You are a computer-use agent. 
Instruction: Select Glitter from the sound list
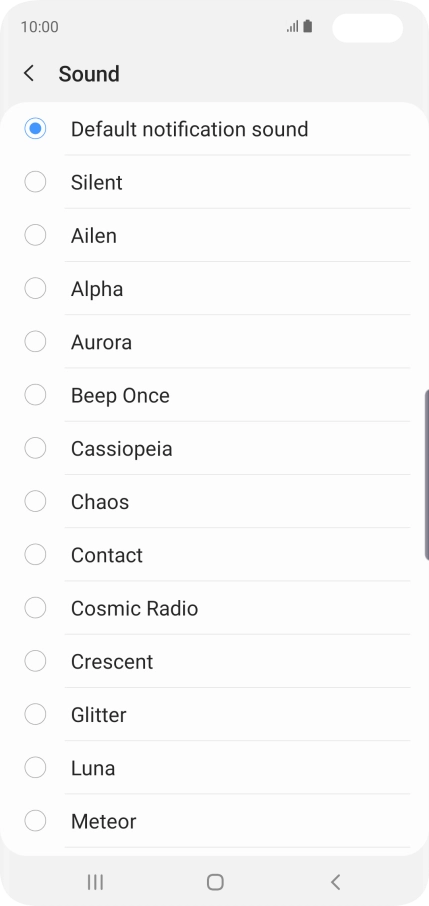tap(214, 715)
